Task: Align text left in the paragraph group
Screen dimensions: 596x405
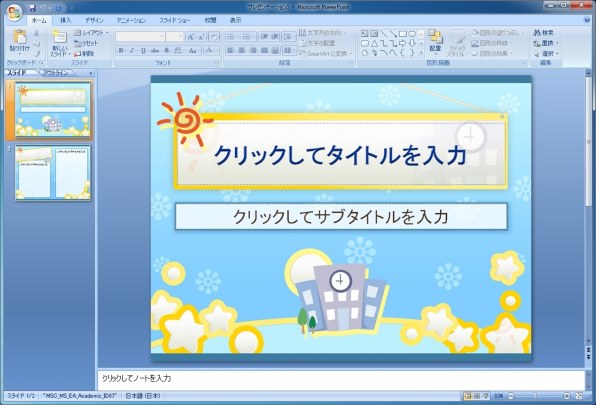Action: click(230, 50)
